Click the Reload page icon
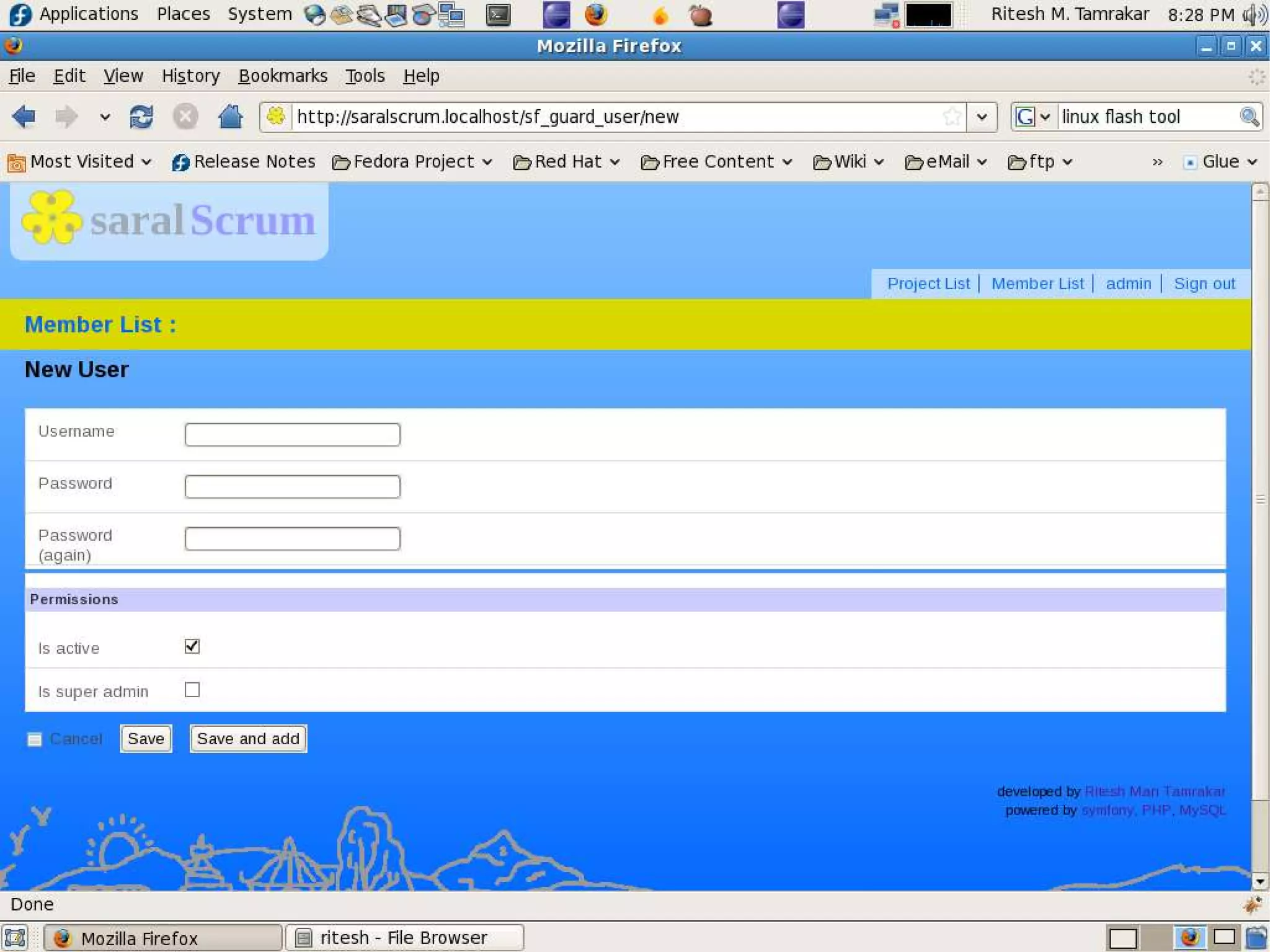This screenshot has width=1270, height=952. 141,117
